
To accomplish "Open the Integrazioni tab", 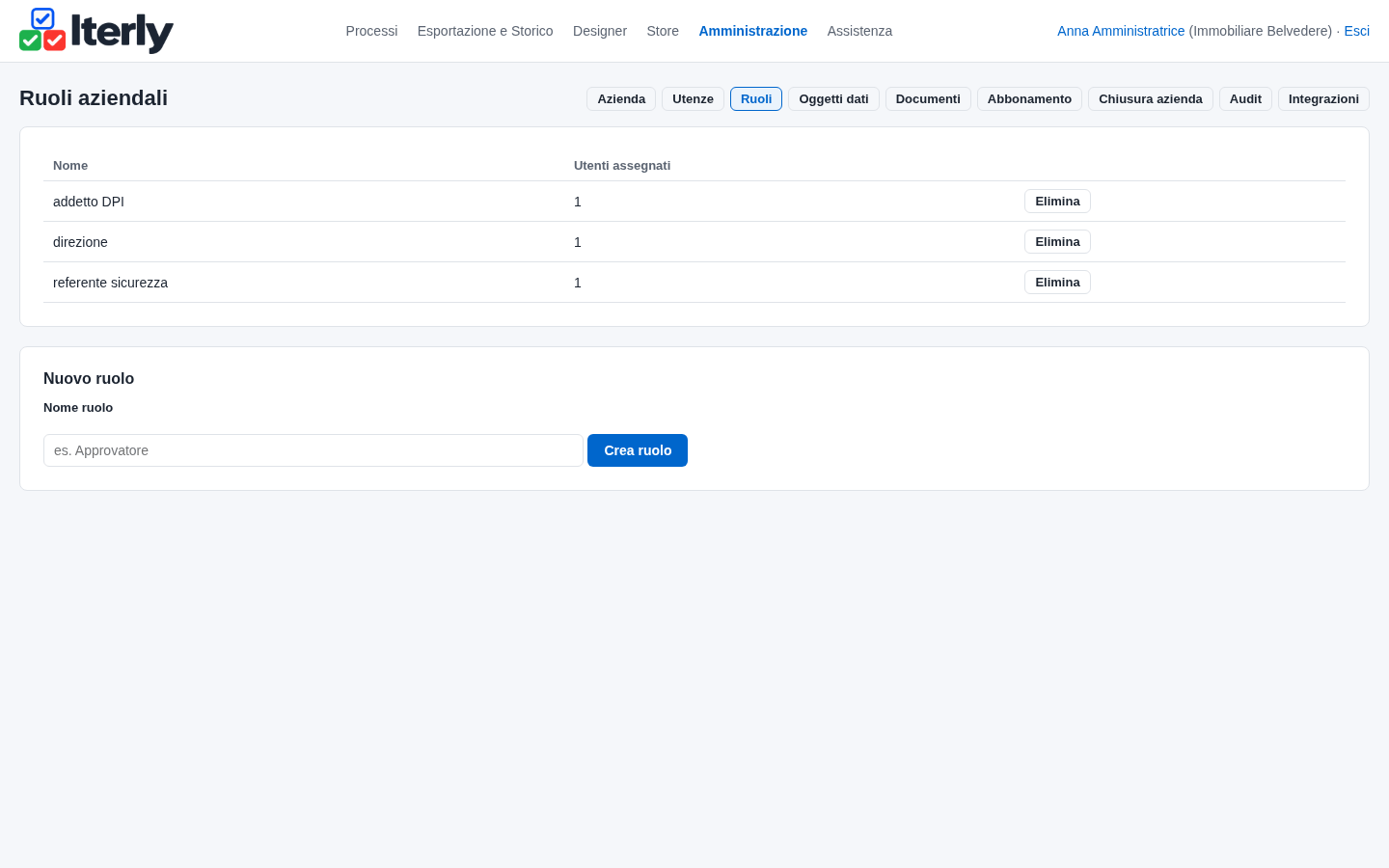I will click(x=1323, y=99).
